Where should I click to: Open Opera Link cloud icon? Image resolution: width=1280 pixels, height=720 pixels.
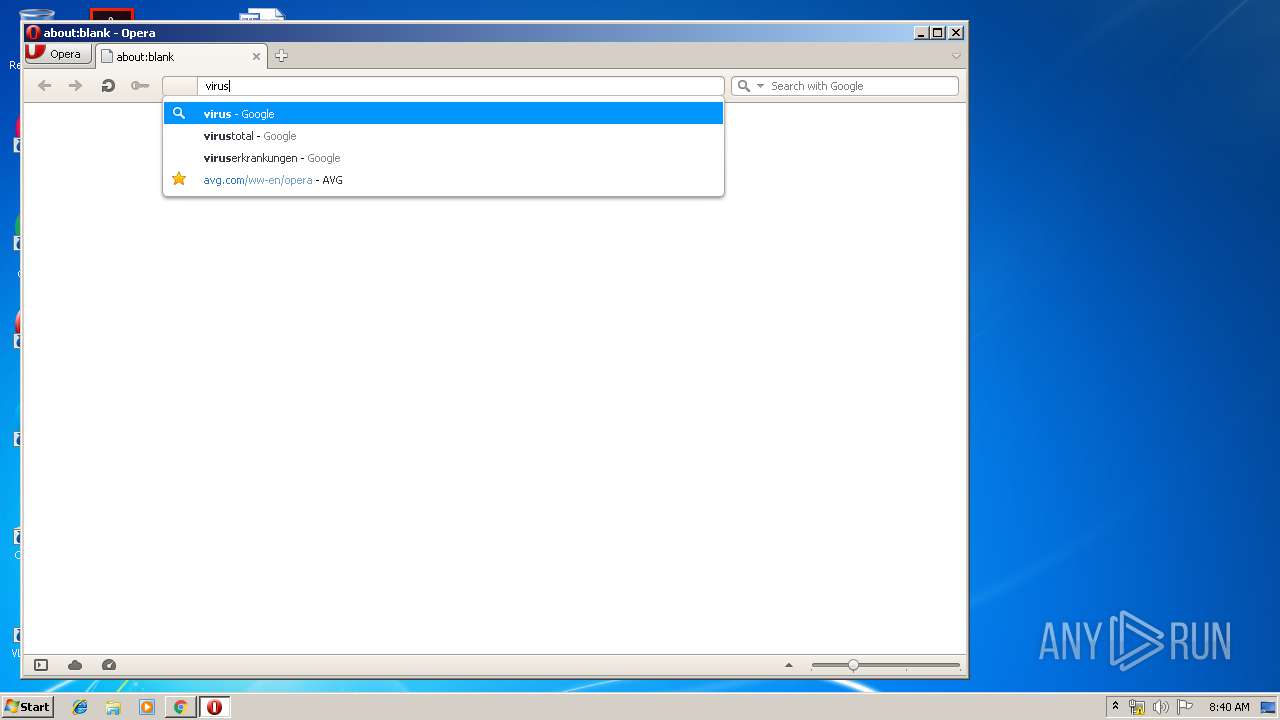coord(75,665)
